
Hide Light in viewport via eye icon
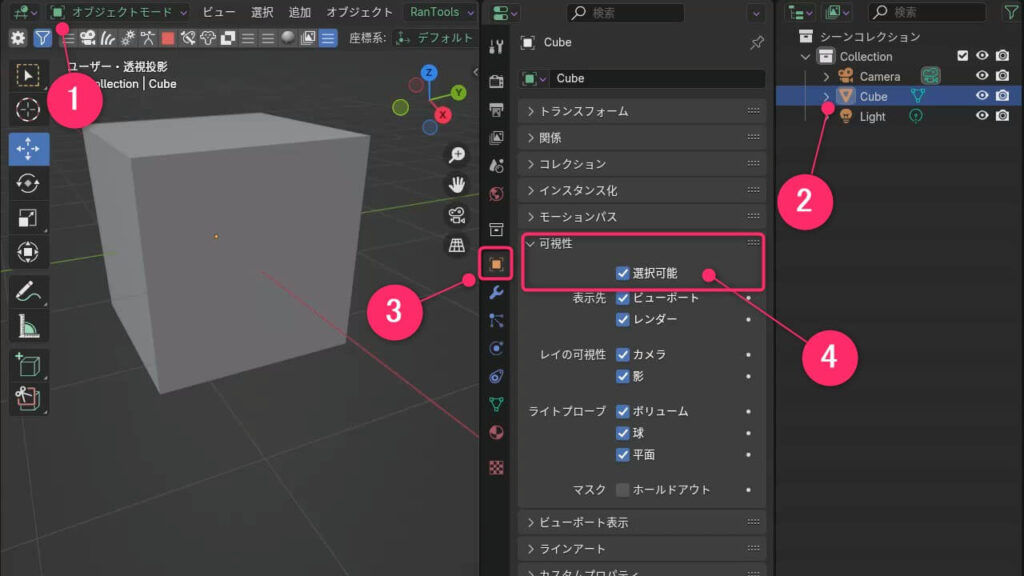[982, 116]
